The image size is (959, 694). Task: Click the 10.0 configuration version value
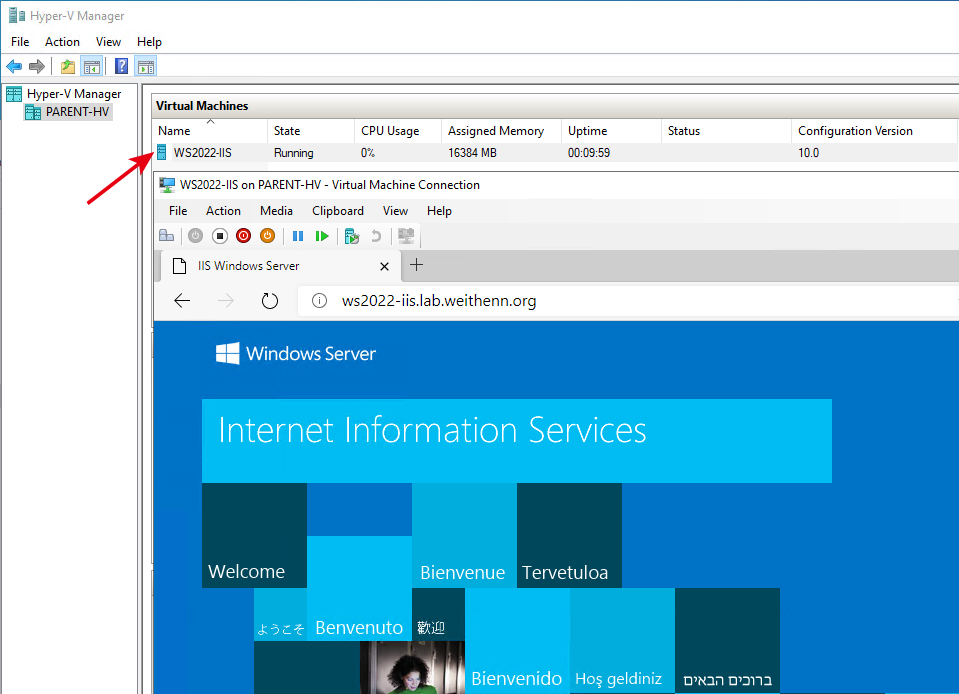[809, 153]
